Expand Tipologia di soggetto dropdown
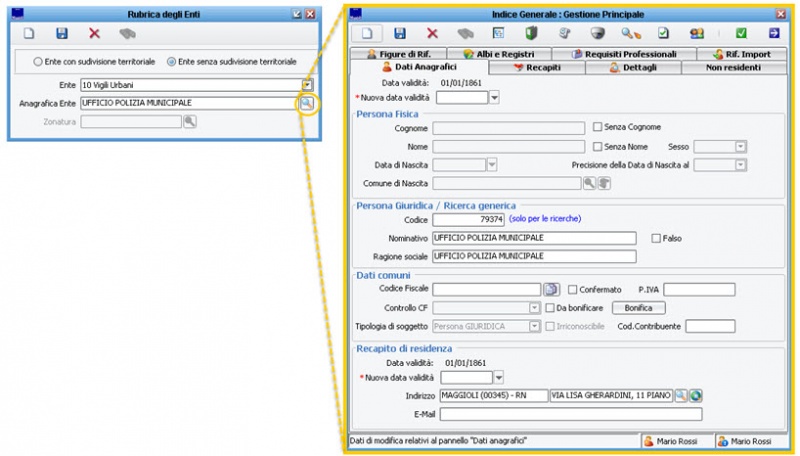The image size is (800, 456). [534, 326]
